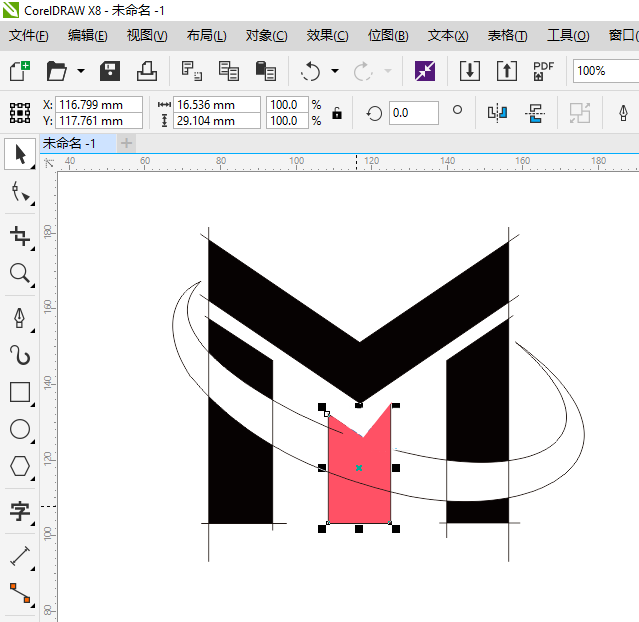639x622 pixels.
Task: Activate the Zoom tool
Action: 19,273
